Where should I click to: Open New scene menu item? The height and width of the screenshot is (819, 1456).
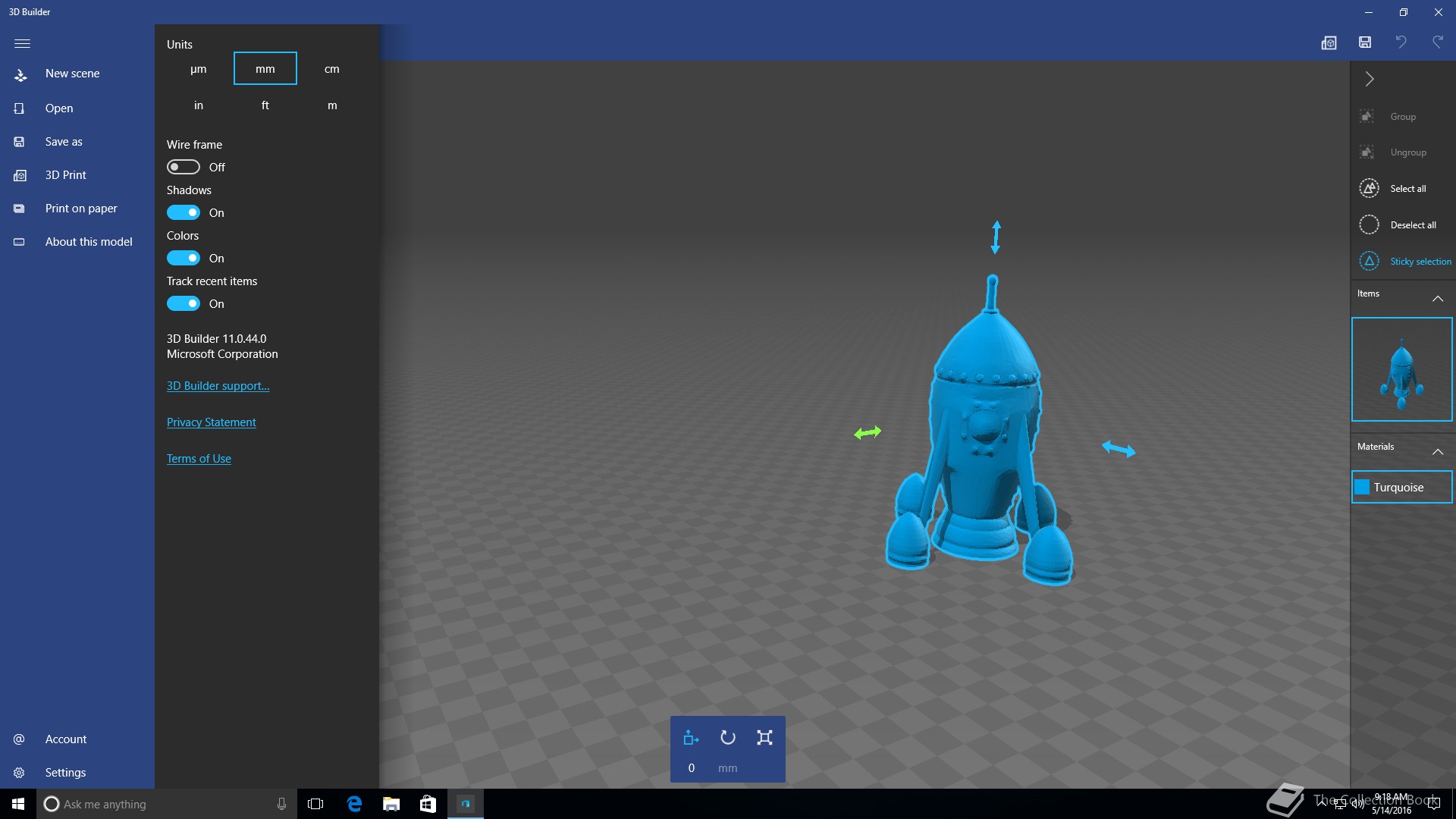(x=77, y=74)
